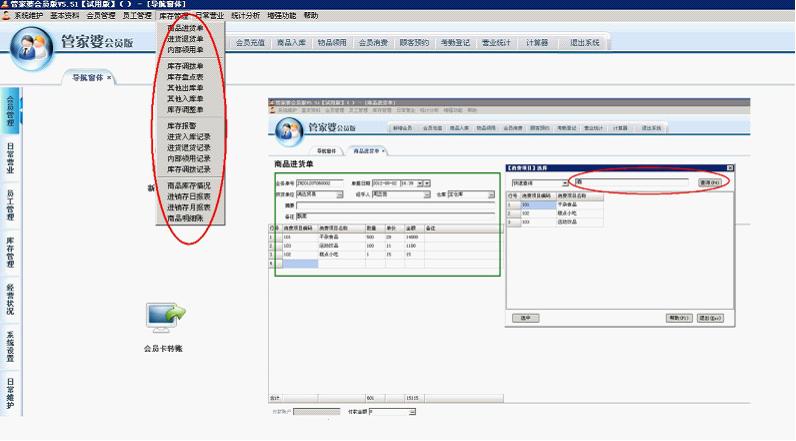Open the 增强功能 menu

[x=281, y=16]
